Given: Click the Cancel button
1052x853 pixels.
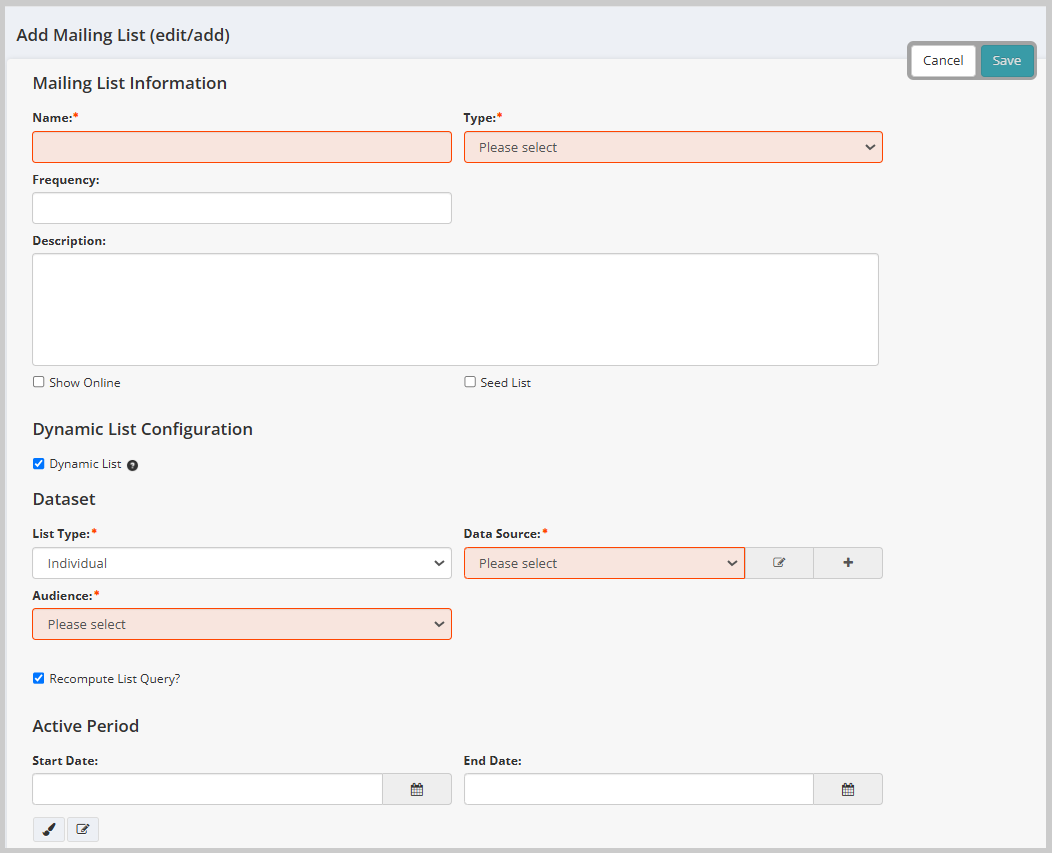Looking at the screenshot, I should [942, 60].
